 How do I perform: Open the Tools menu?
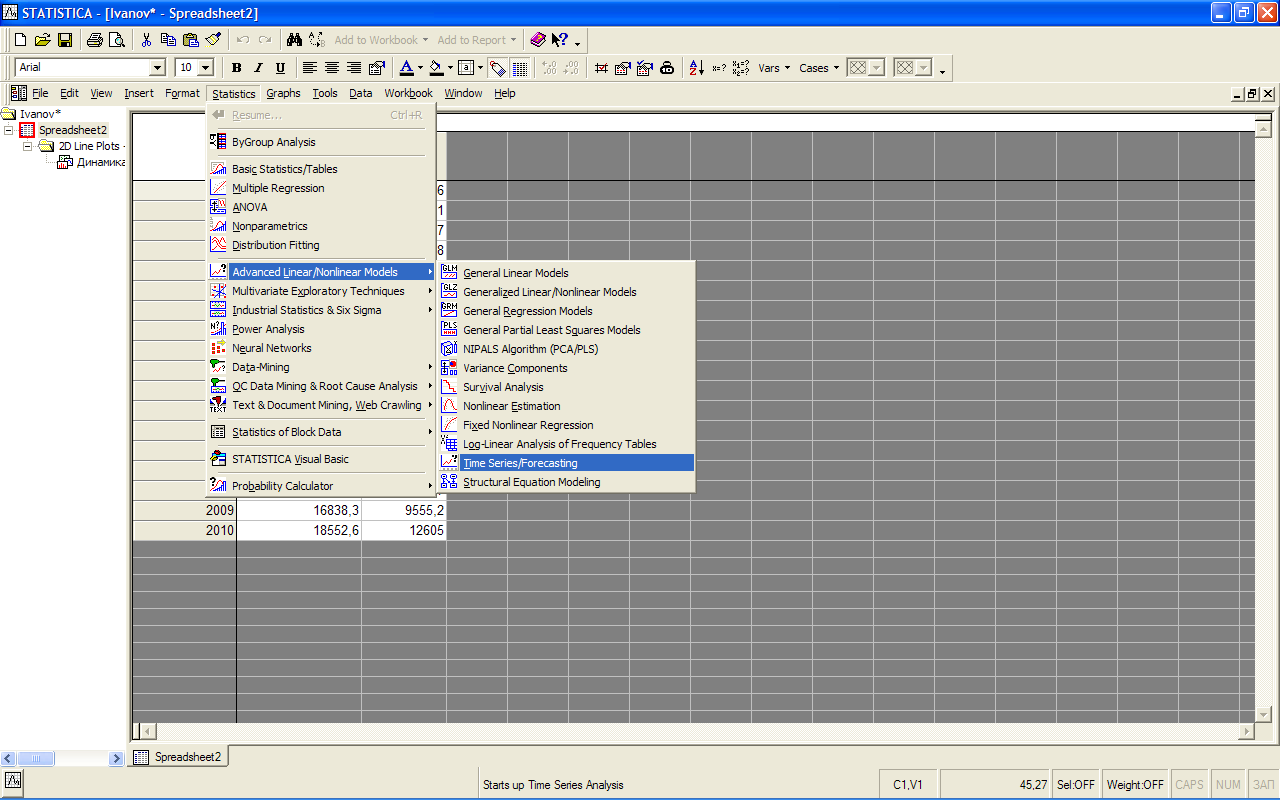coord(325,93)
